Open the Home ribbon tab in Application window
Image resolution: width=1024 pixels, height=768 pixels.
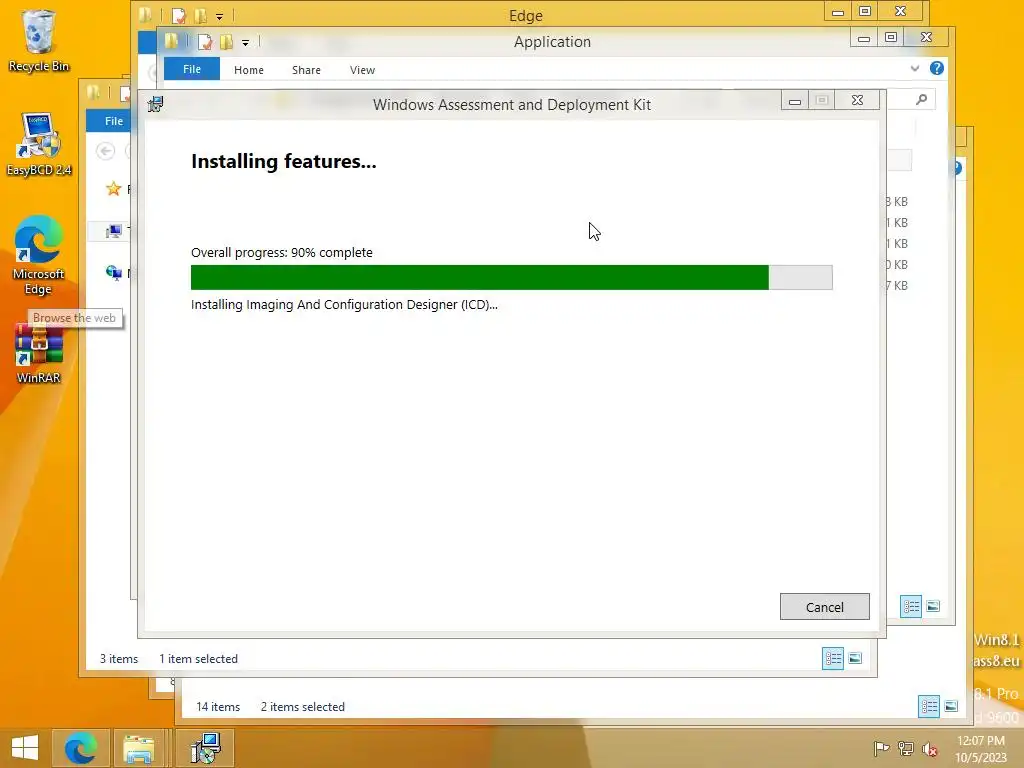(x=249, y=70)
